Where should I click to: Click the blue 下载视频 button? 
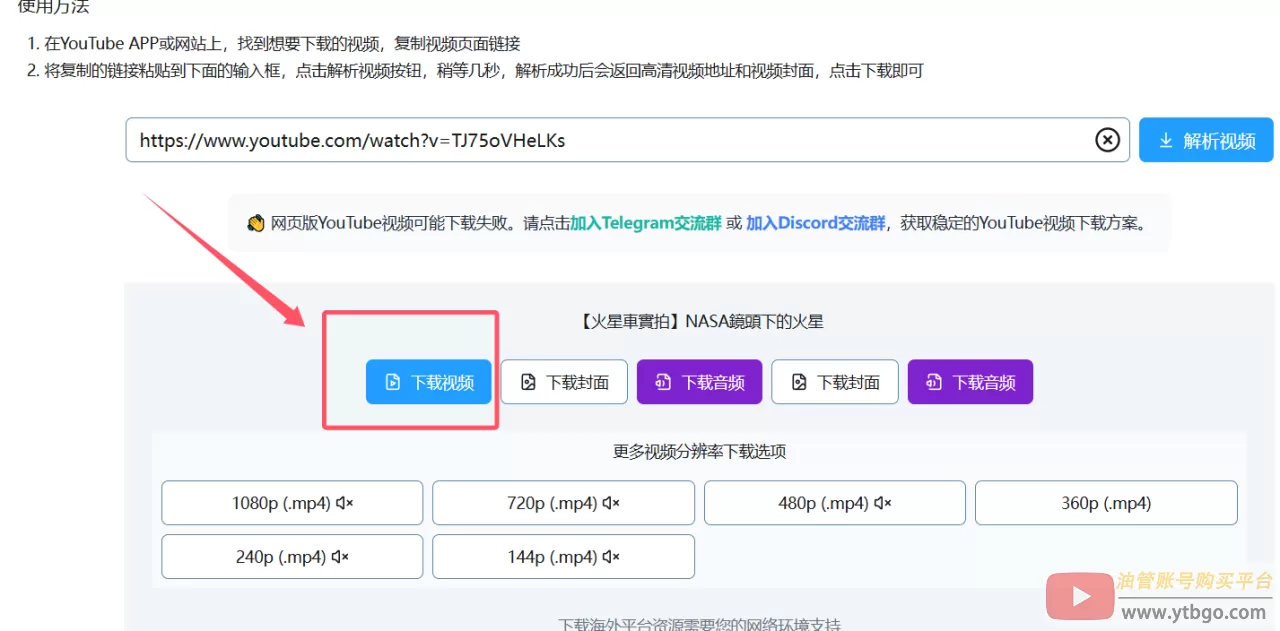tap(428, 382)
